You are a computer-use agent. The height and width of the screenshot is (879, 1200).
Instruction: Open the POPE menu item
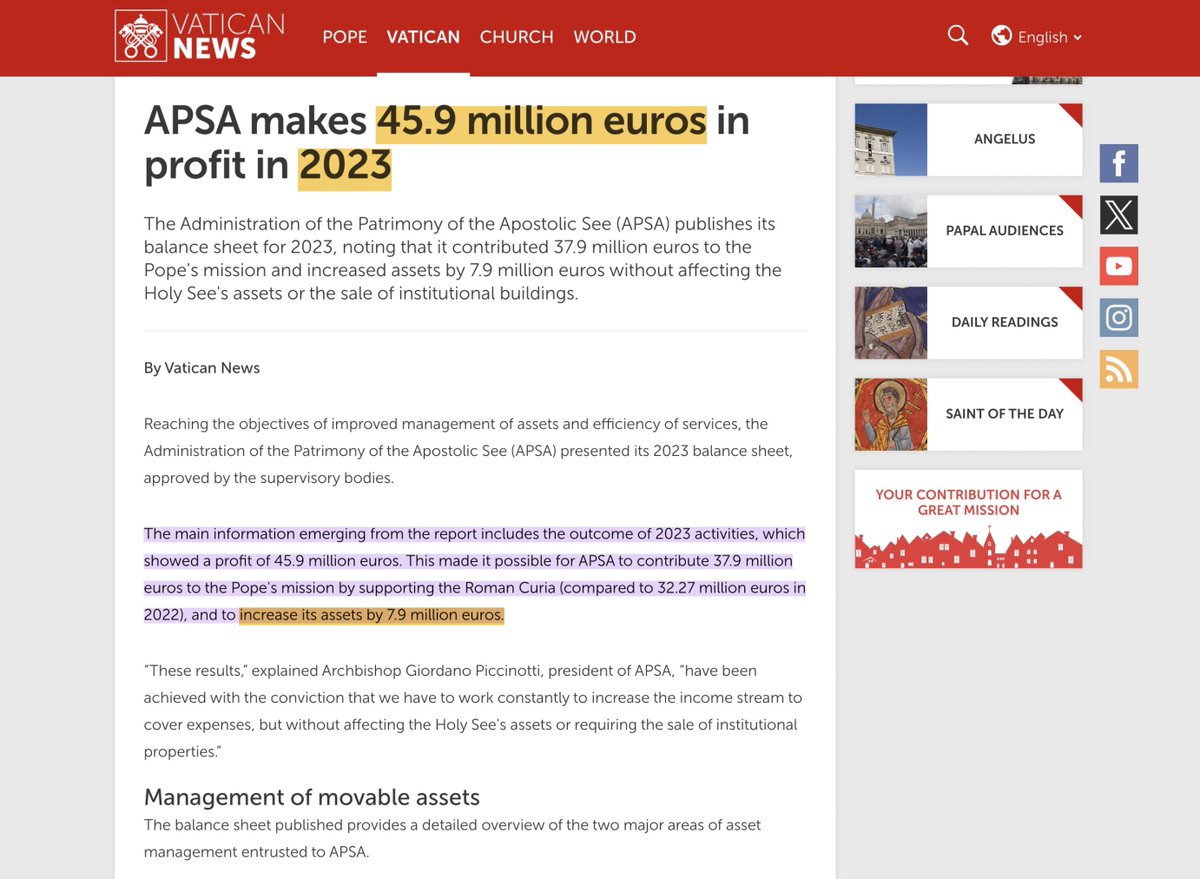click(x=345, y=37)
